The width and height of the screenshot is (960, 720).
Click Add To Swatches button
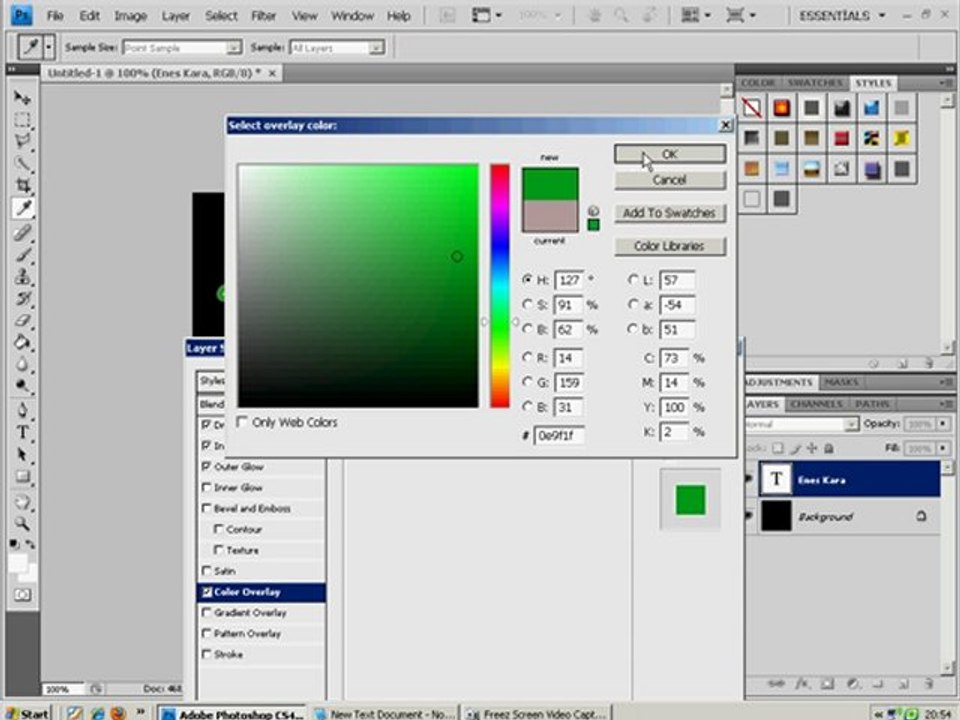click(x=670, y=213)
